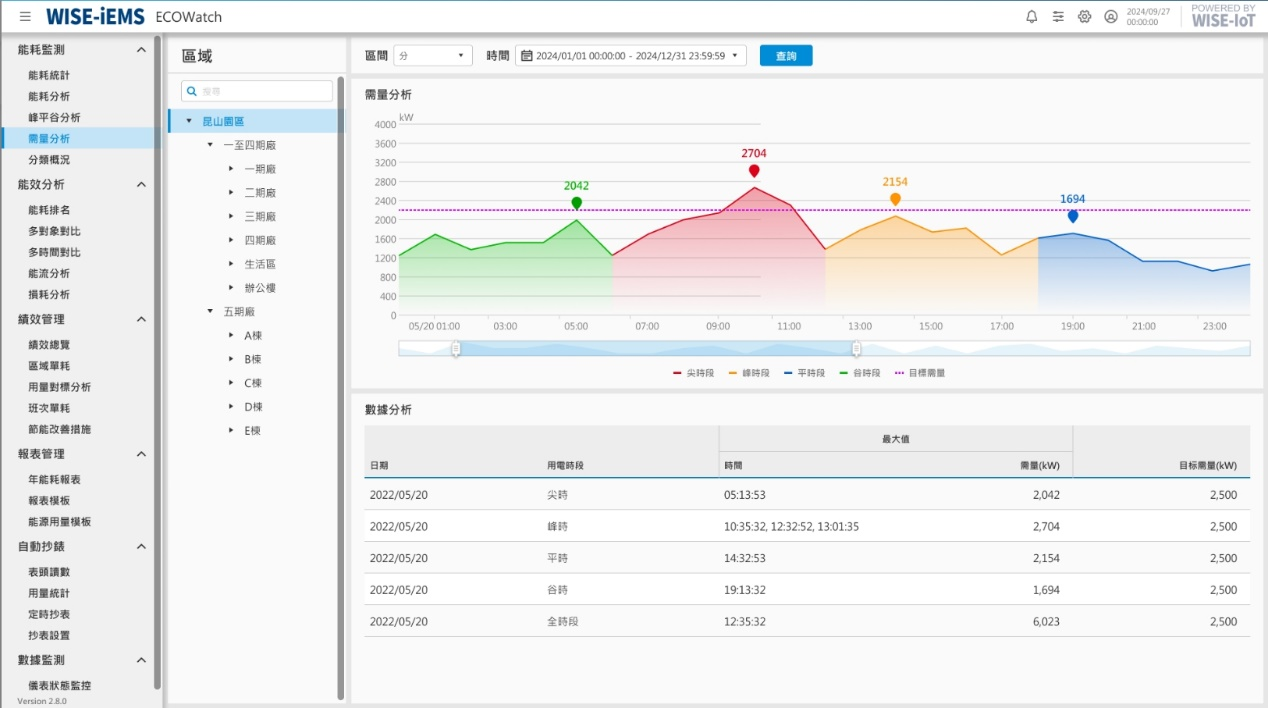
Task: Expand the 一期廠 tree node
Action: point(231,168)
